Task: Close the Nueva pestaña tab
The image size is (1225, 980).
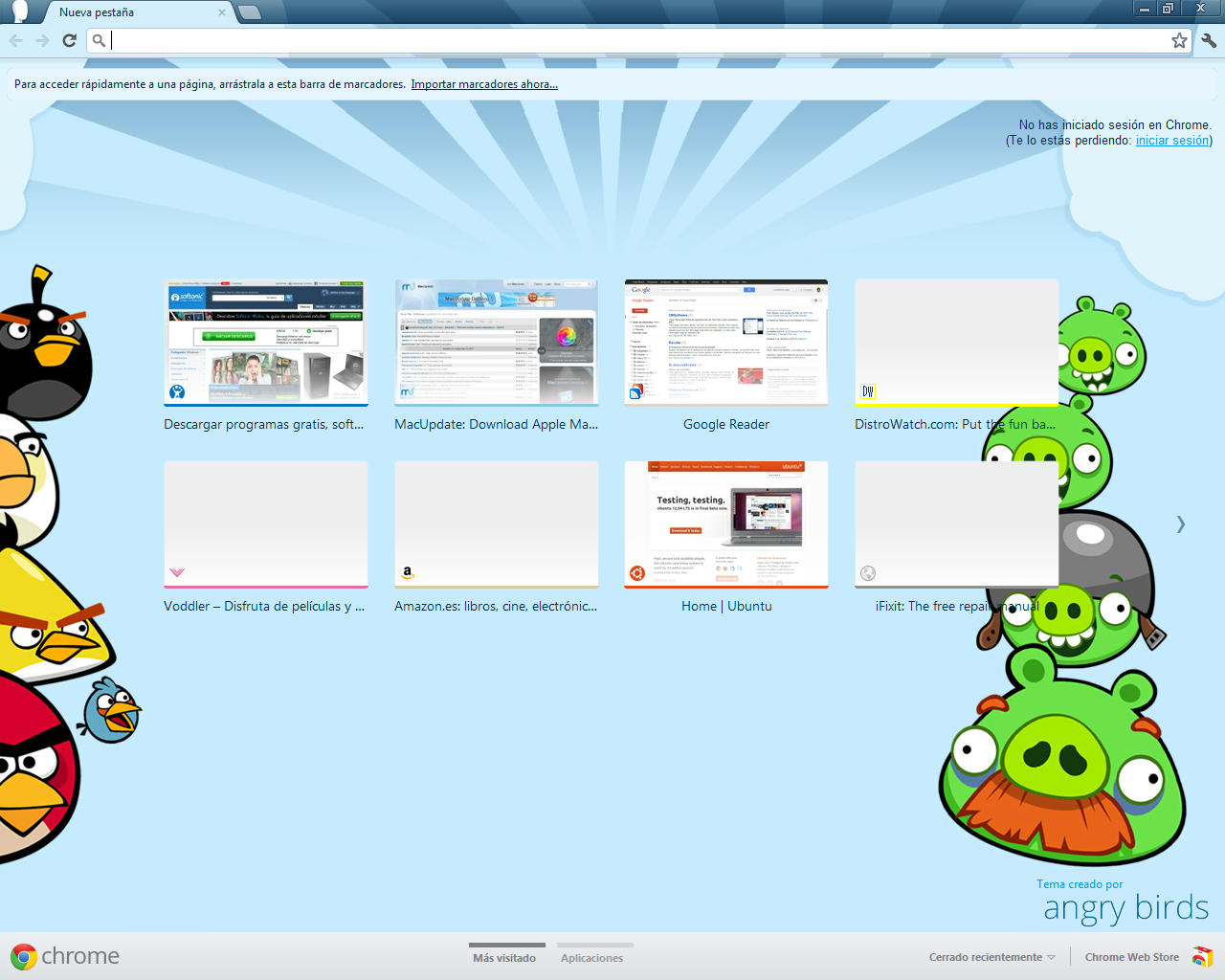Action: (222, 12)
